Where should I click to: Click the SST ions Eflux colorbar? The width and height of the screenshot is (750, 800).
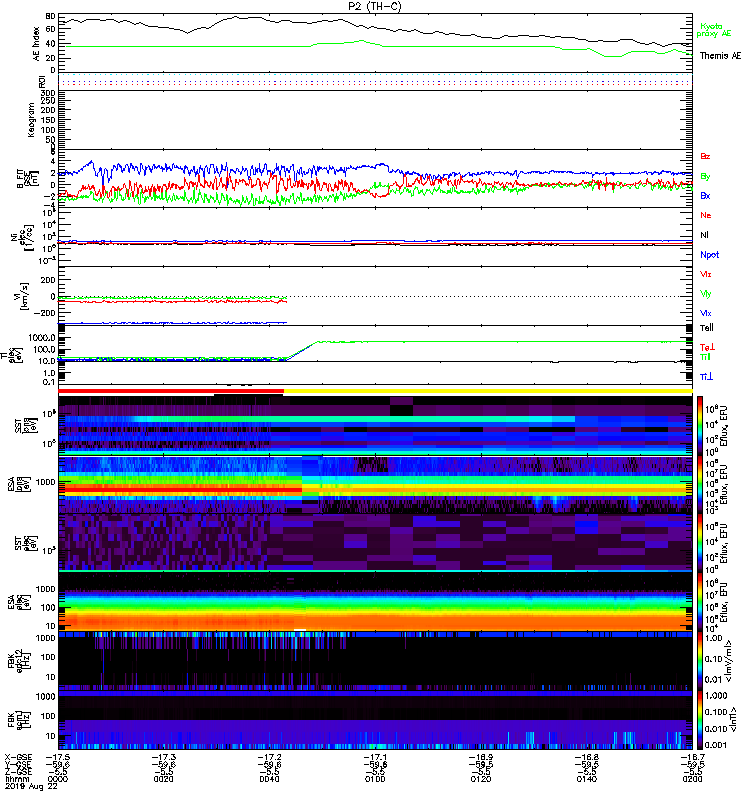coord(699,424)
